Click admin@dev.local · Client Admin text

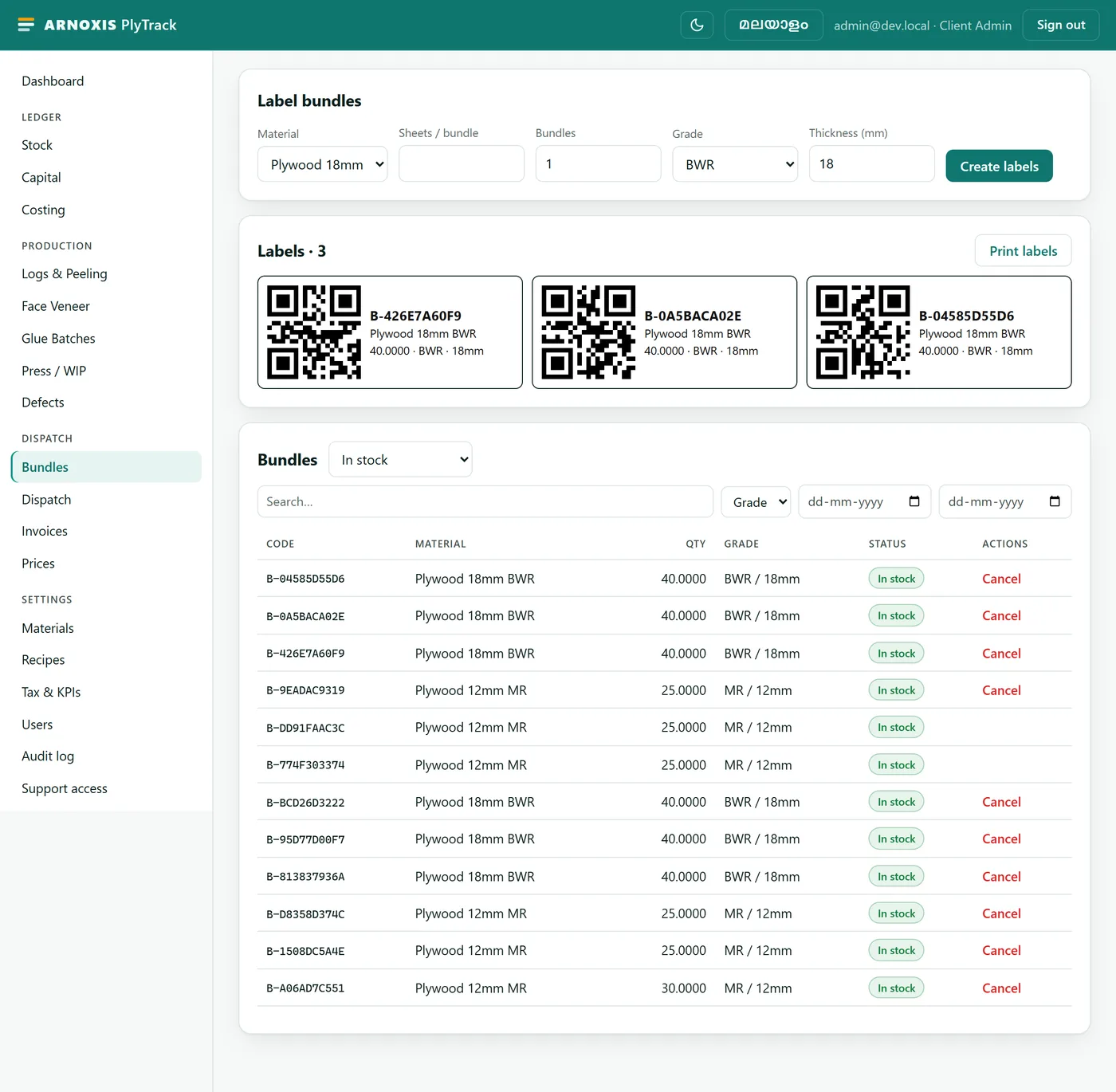(x=922, y=26)
